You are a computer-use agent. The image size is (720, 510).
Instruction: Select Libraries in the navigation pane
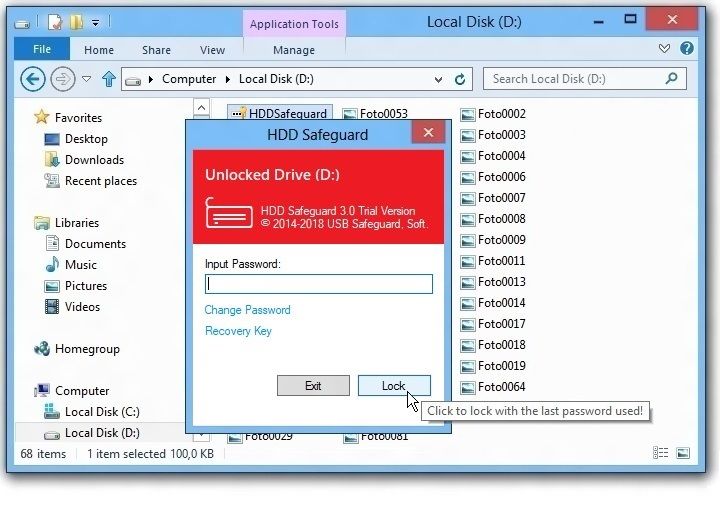point(77,223)
